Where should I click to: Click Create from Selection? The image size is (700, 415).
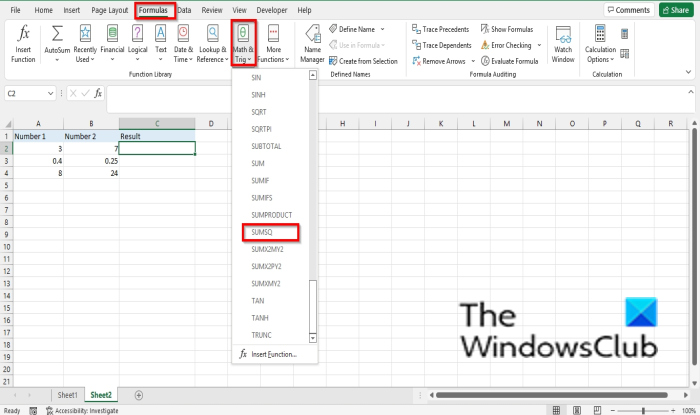[363, 61]
